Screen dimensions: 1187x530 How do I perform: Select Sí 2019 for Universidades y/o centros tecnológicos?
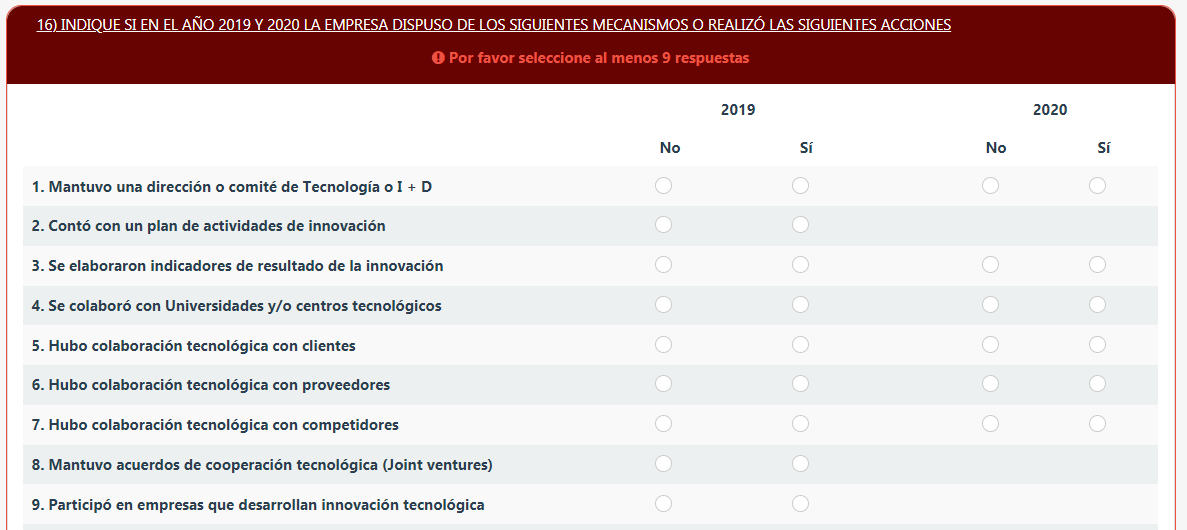click(x=800, y=304)
